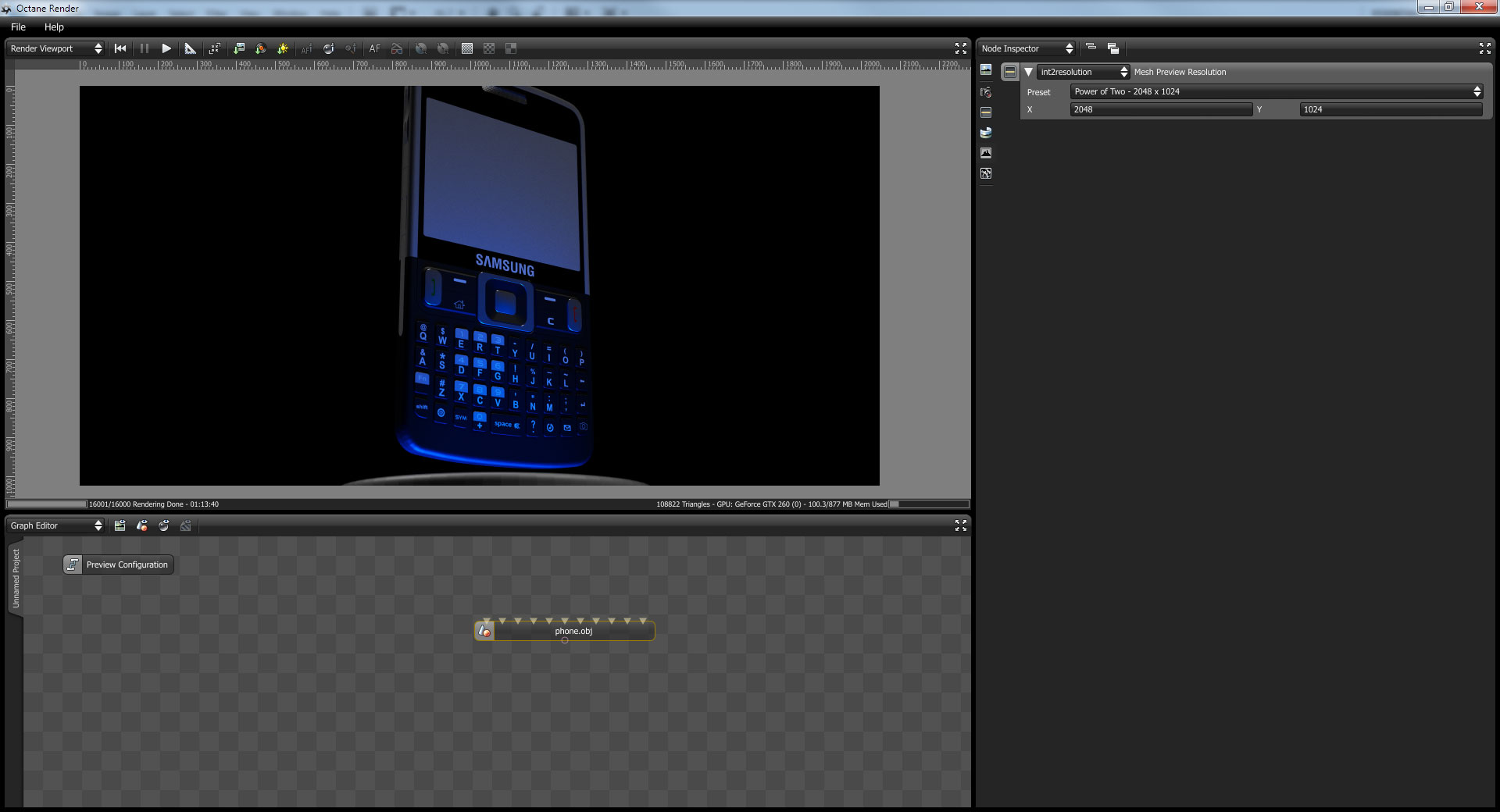1500x812 pixels.
Task: Select the environment cylinder icon in inspector sidebar
Action: tap(986, 133)
